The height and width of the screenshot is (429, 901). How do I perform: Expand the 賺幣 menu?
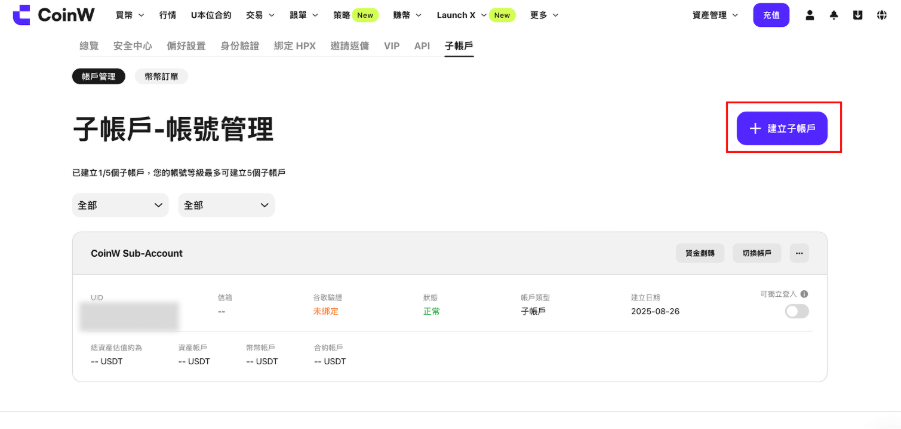coord(407,16)
